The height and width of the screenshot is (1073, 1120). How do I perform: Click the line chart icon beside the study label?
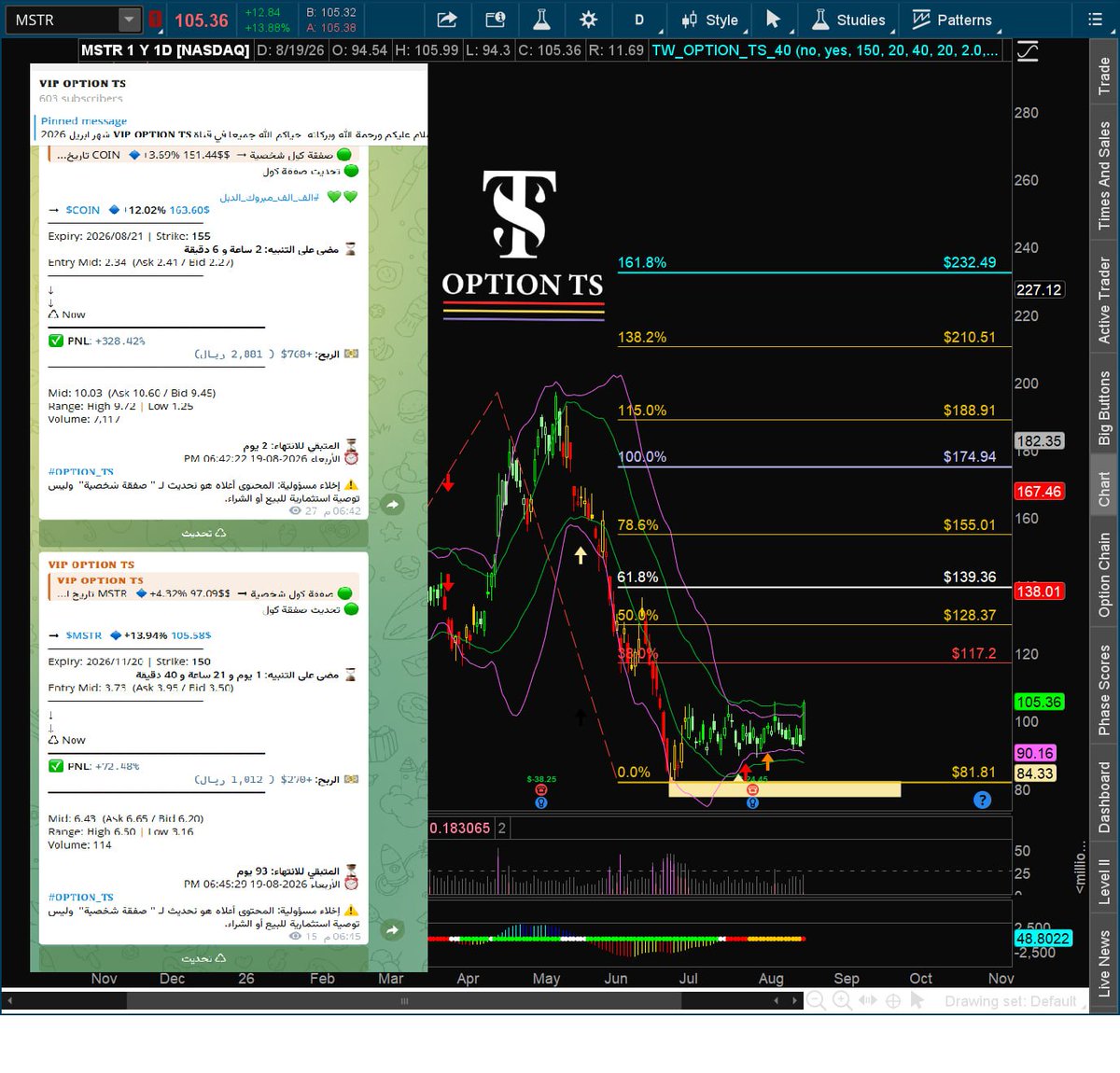pos(1027,51)
